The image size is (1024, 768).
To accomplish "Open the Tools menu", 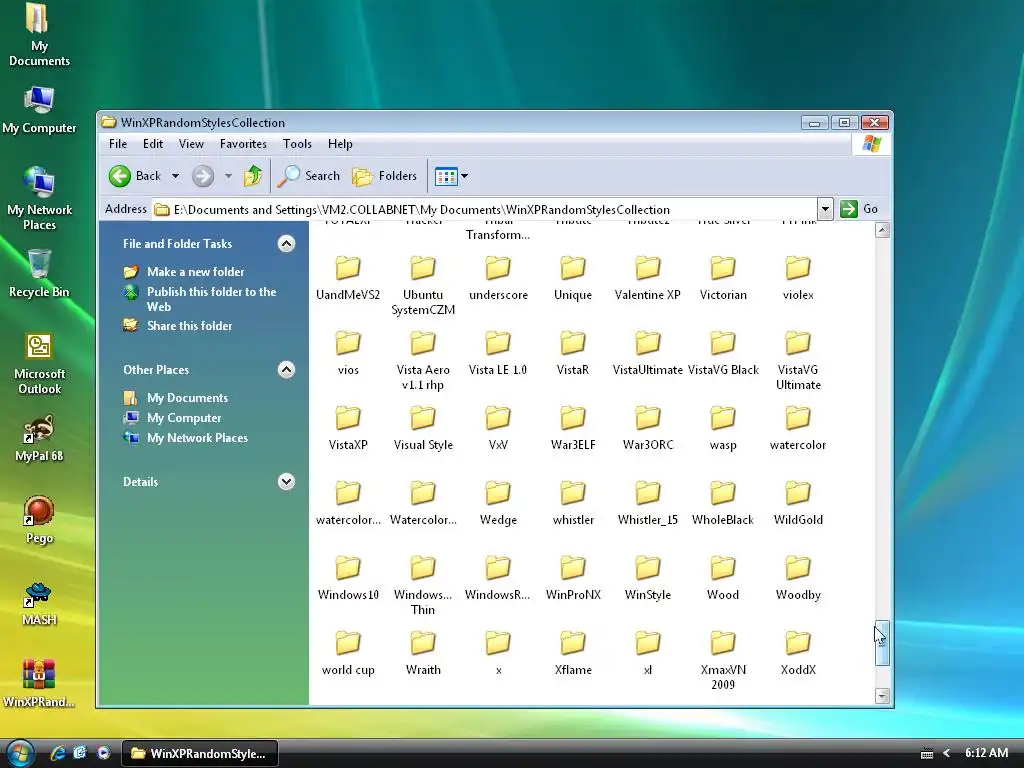I will coord(297,144).
